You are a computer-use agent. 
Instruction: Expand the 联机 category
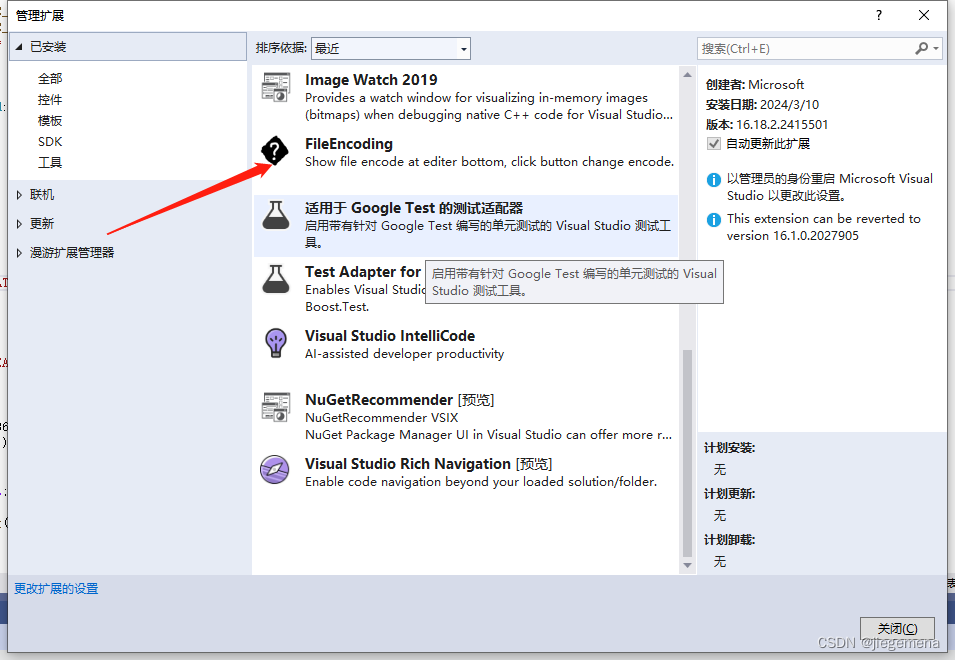tap(19, 195)
